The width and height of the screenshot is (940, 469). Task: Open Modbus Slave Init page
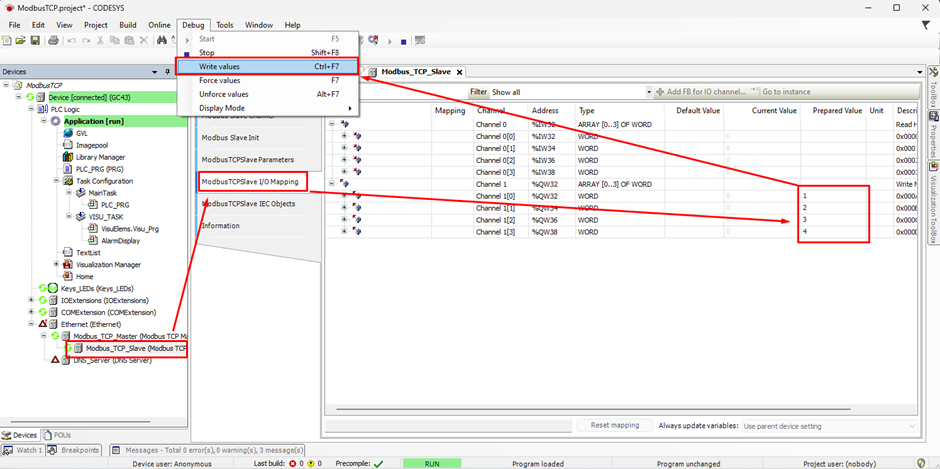click(x=230, y=137)
